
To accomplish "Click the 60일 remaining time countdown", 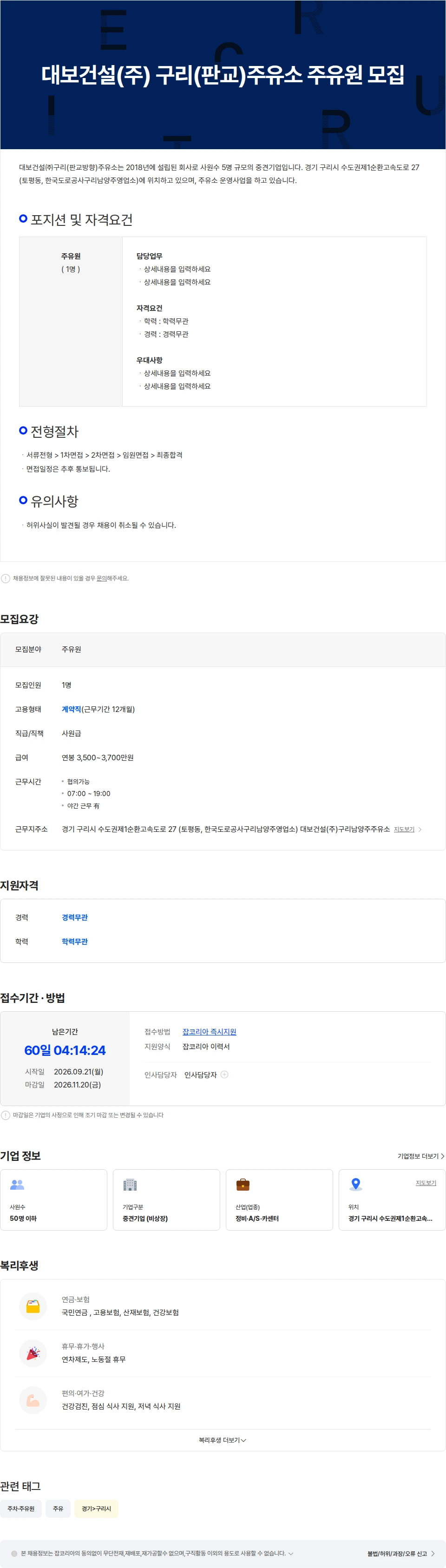I will pyautogui.click(x=65, y=1050).
